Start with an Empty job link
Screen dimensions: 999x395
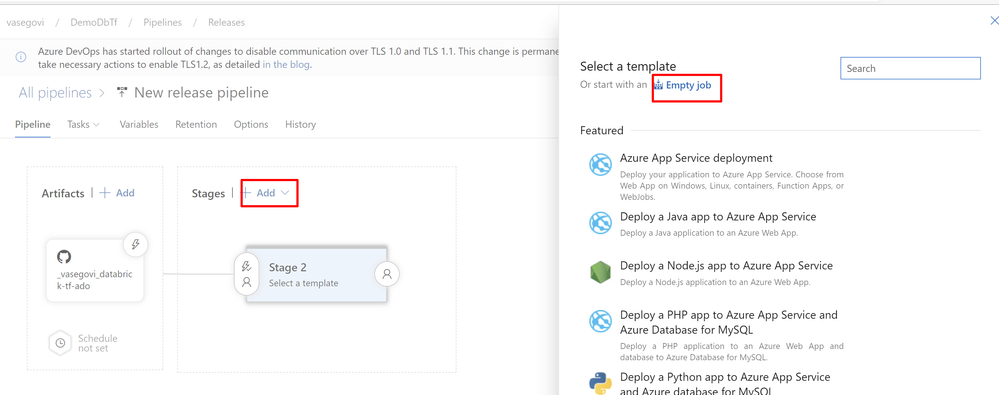682,85
